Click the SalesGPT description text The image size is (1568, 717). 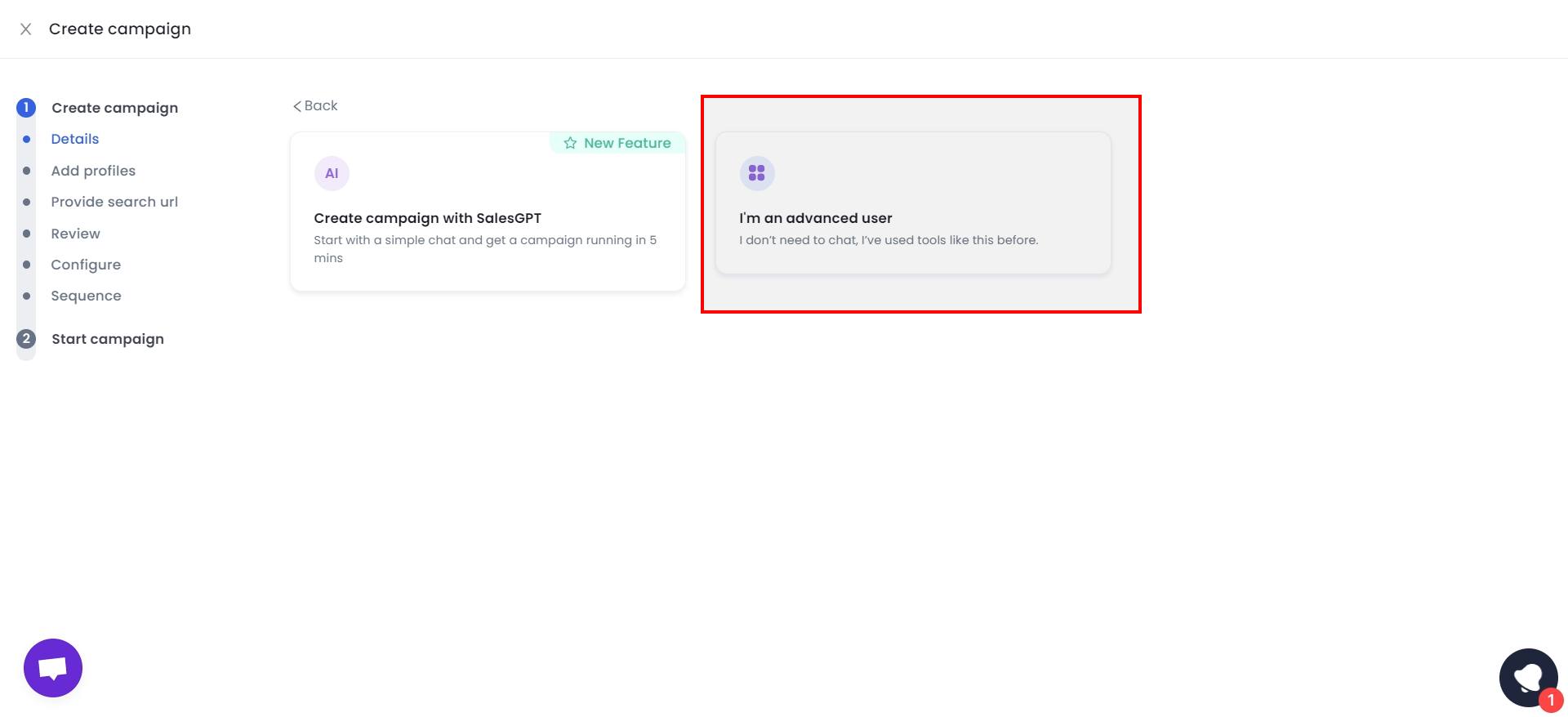click(485, 249)
